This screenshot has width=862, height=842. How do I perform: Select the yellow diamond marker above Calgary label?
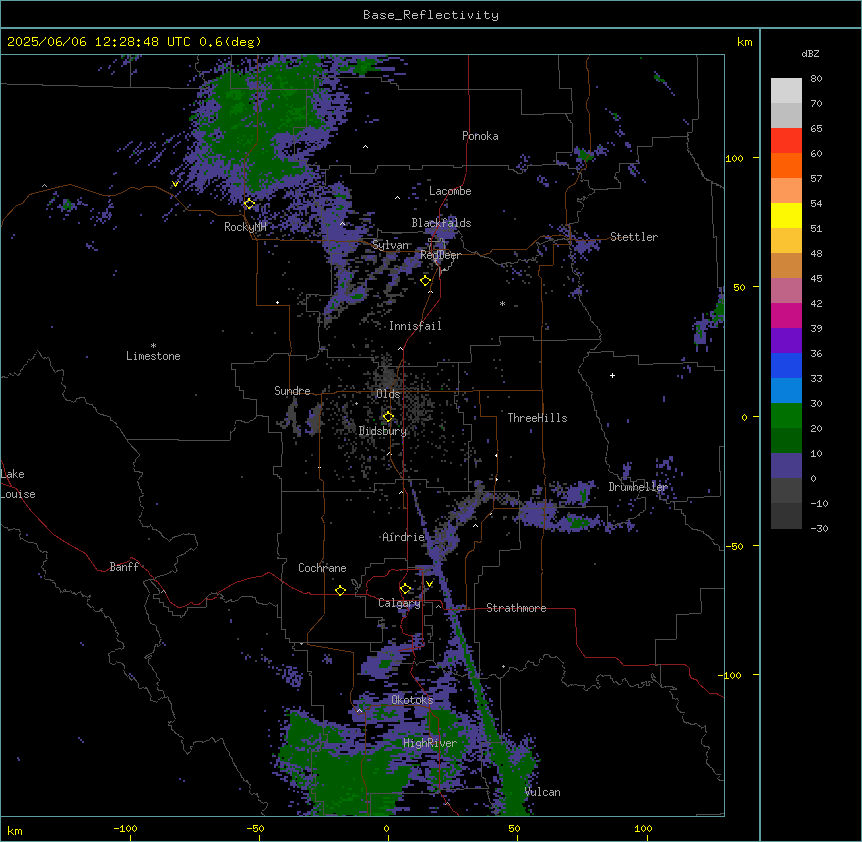pos(405,589)
